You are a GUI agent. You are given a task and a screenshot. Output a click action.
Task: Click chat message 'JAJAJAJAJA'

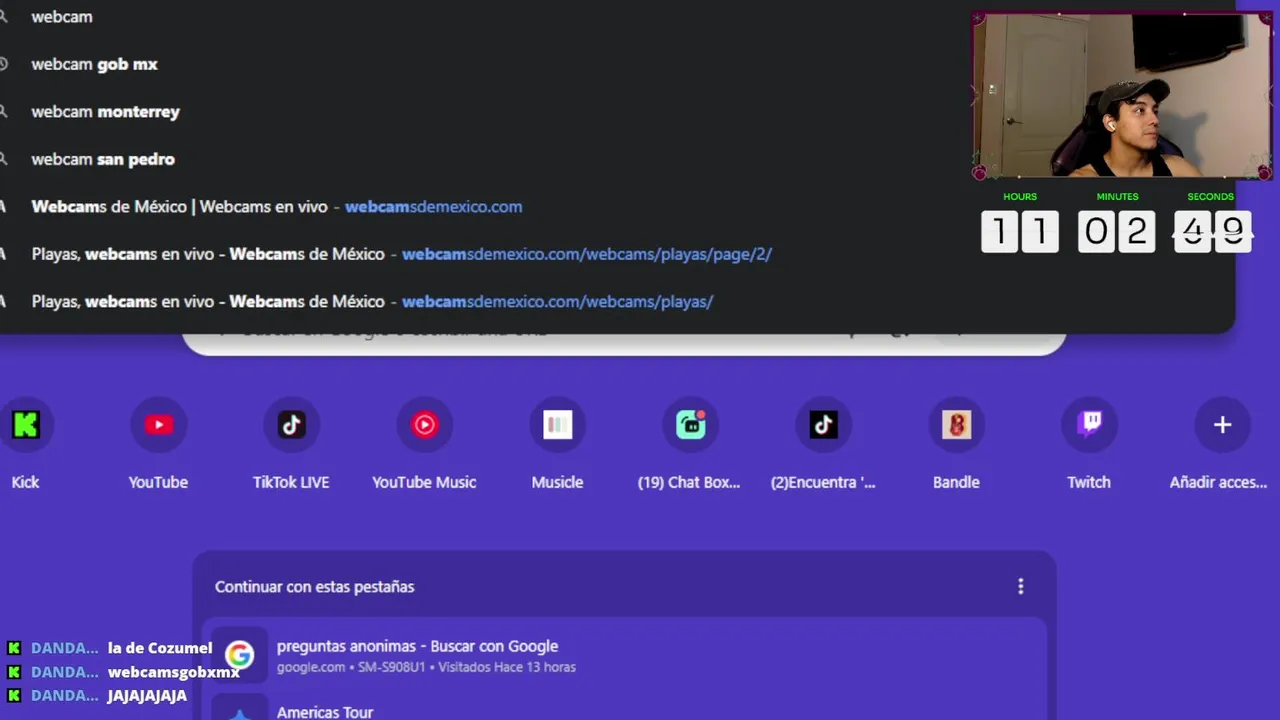coord(147,696)
